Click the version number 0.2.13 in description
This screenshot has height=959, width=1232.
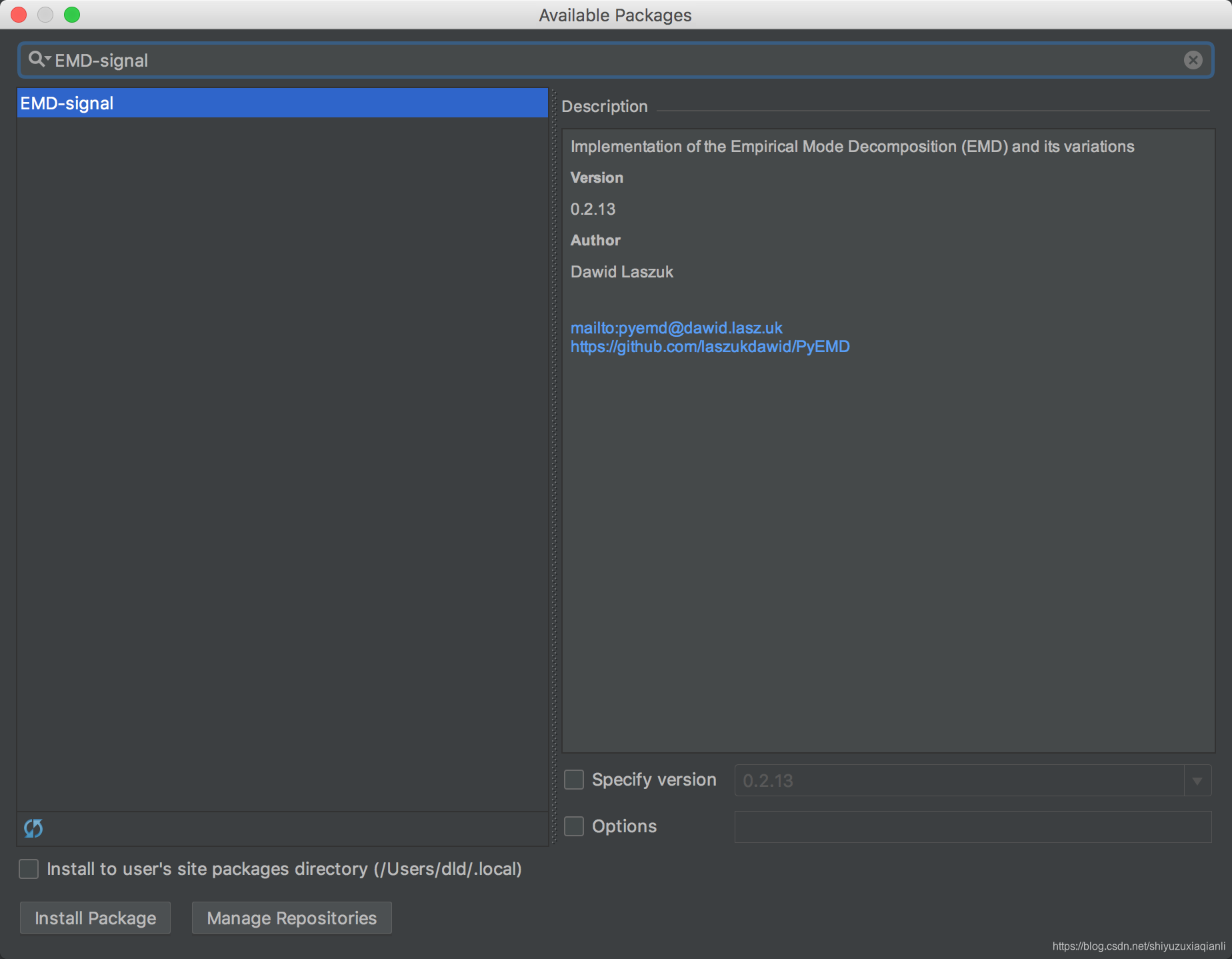593,209
